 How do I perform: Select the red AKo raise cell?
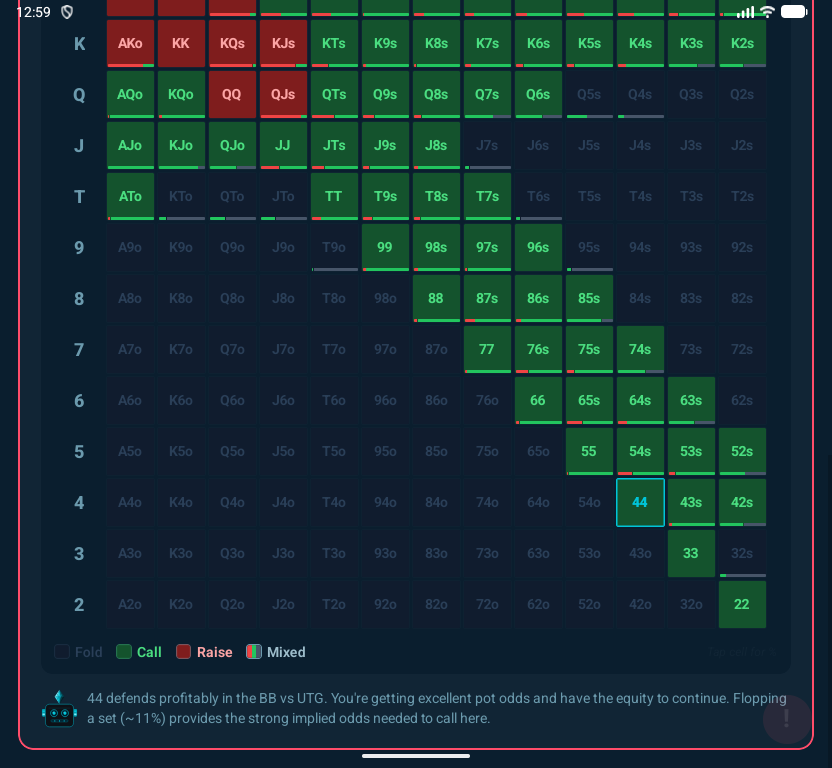point(130,44)
